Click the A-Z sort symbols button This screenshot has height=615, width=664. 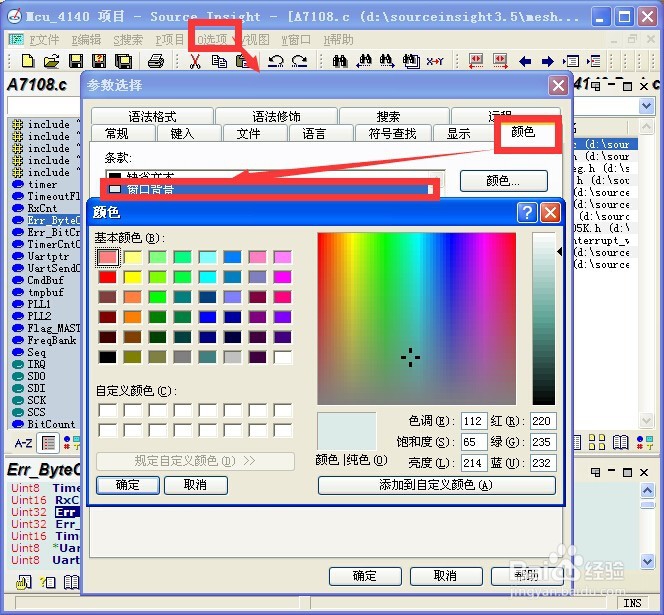[x=23, y=443]
